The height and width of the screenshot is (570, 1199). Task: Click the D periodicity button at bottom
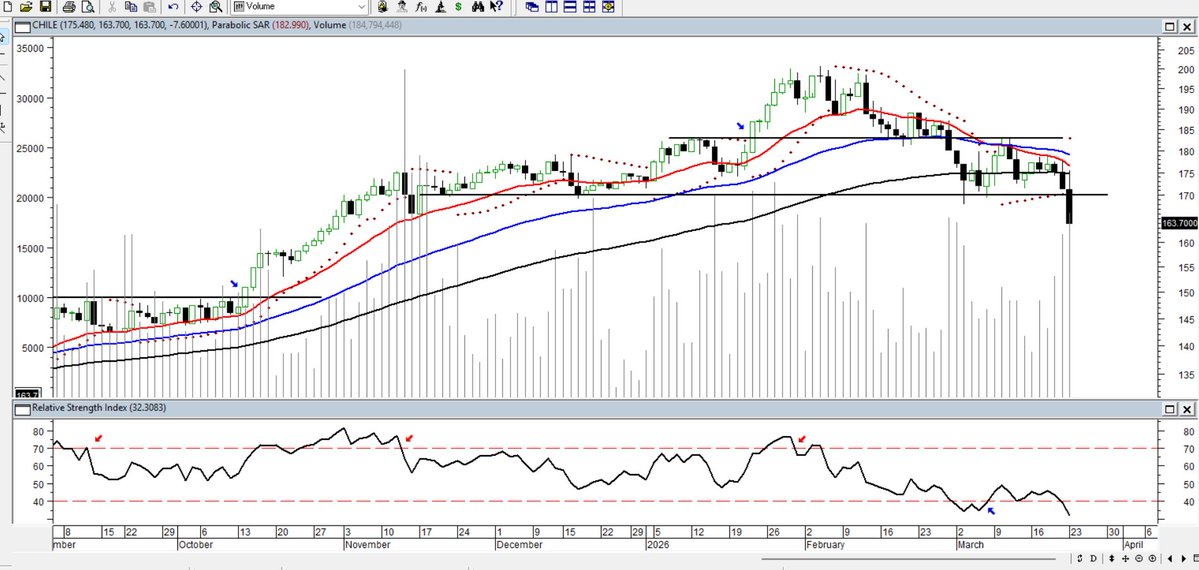point(1093,559)
